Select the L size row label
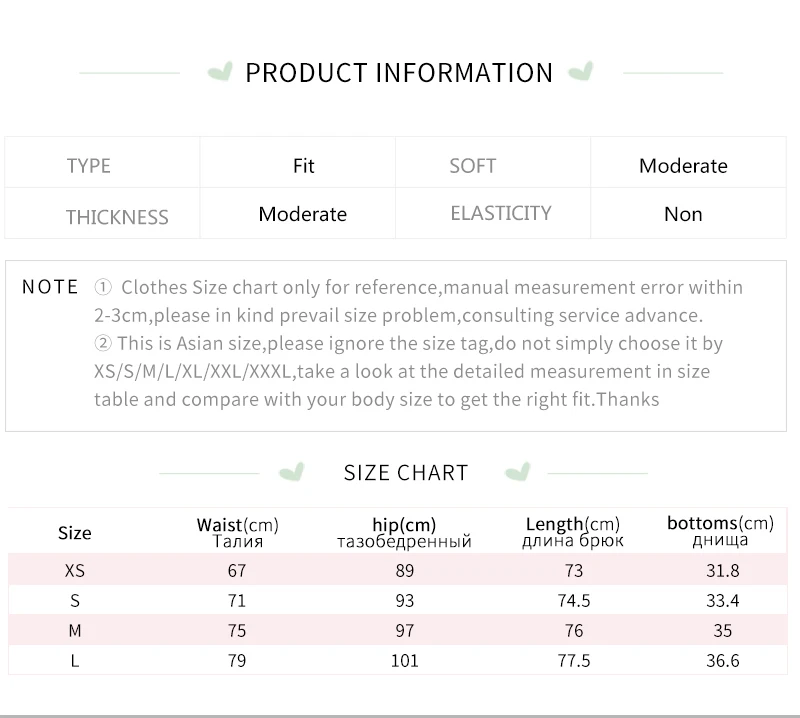The width and height of the screenshot is (800, 718). (75, 661)
